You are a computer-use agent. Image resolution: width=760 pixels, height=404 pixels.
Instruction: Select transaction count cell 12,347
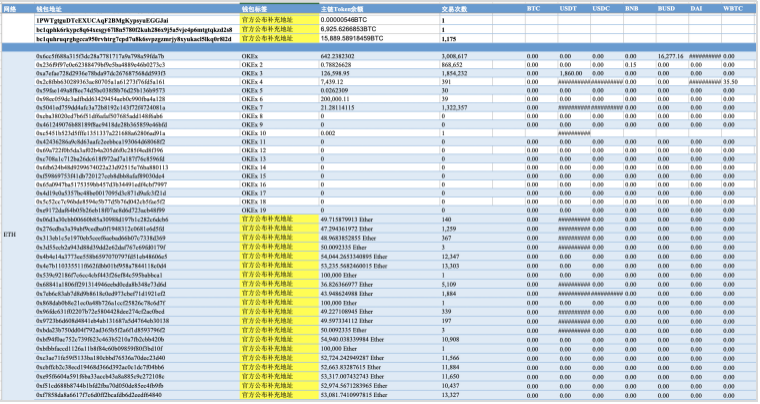pos(450,257)
